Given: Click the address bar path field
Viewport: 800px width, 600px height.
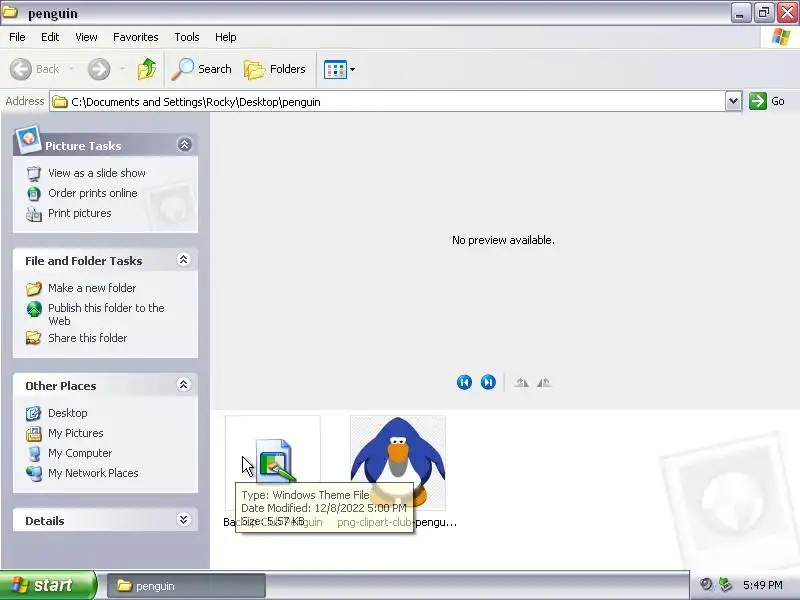Looking at the screenshot, I should click(388, 102).
